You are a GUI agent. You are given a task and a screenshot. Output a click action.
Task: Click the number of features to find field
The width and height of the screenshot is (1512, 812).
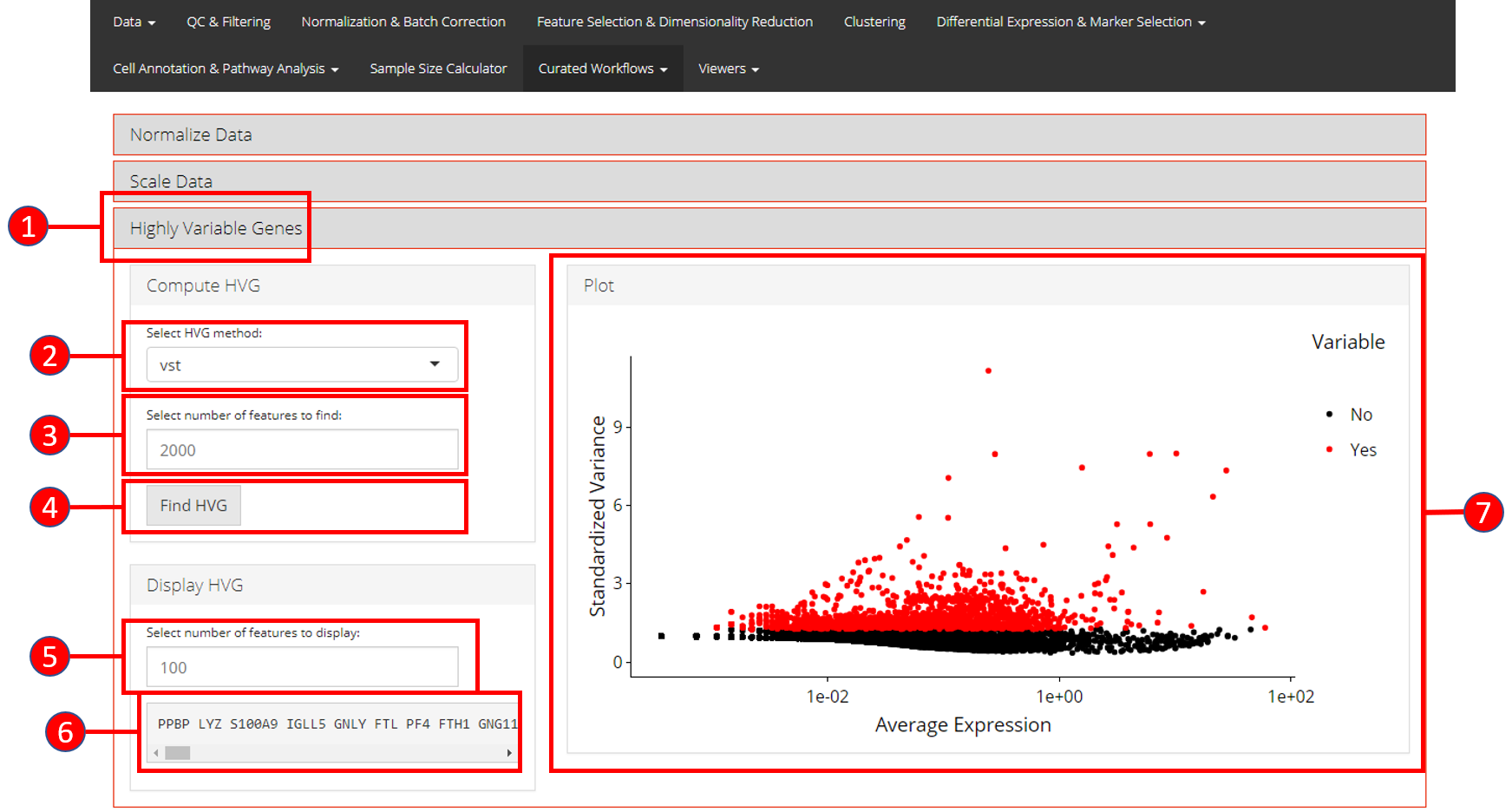coord(302,450)
